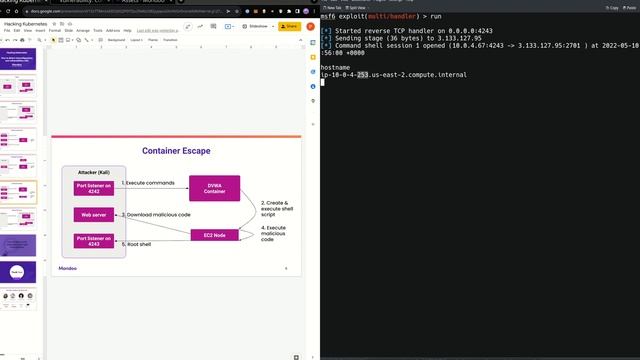Open the zoom level dropdown arrow
This screenshot has width=640, height=360.
point(45,40)
